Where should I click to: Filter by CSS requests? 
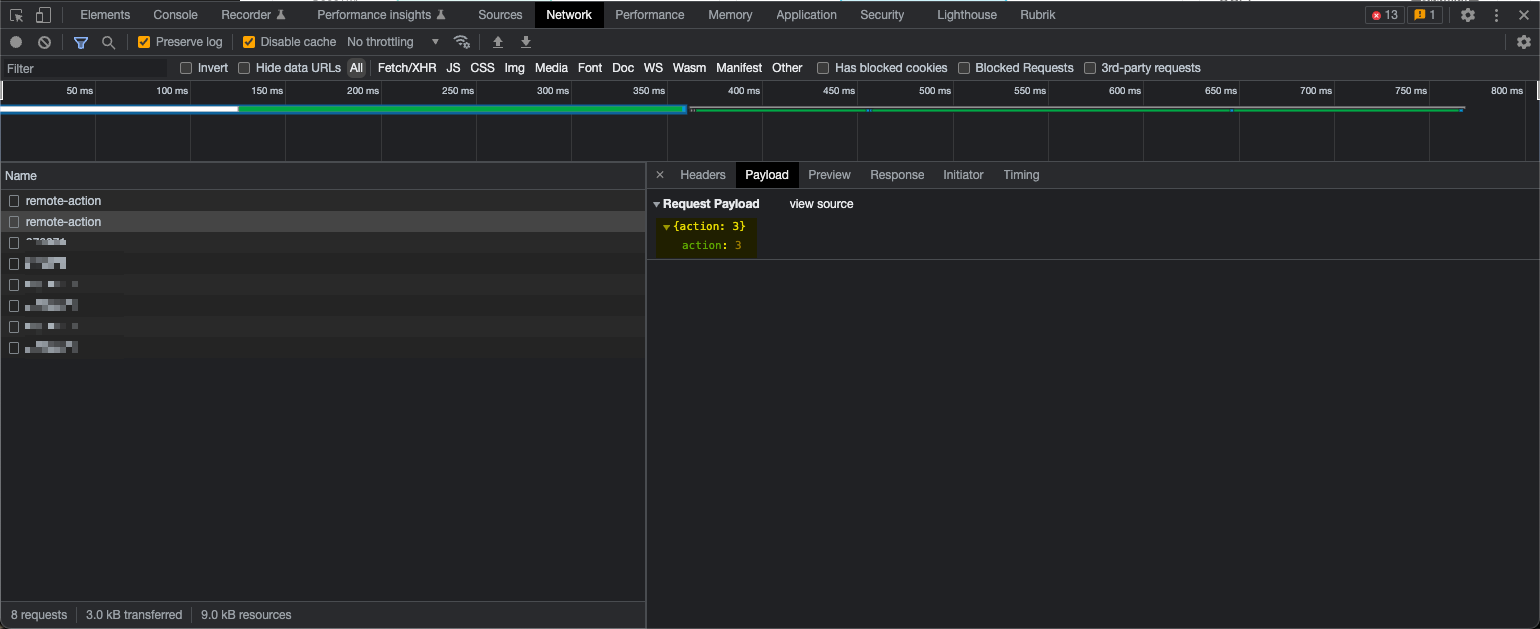(x=482, y=68)
